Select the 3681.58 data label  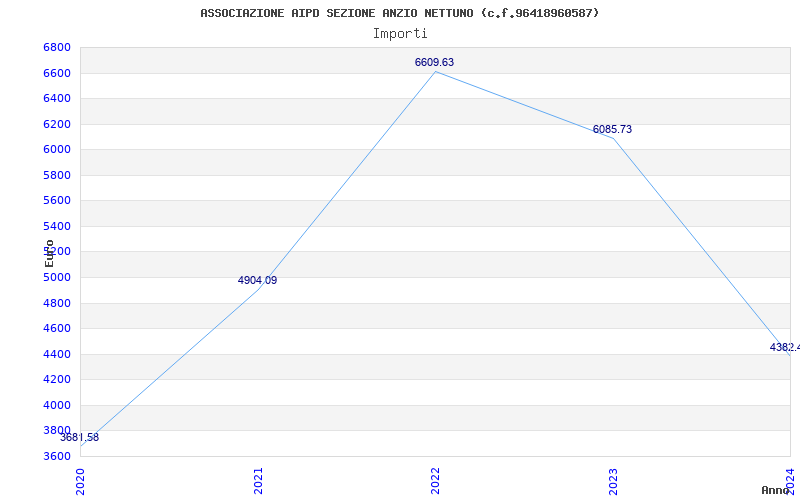click(80, 437)
